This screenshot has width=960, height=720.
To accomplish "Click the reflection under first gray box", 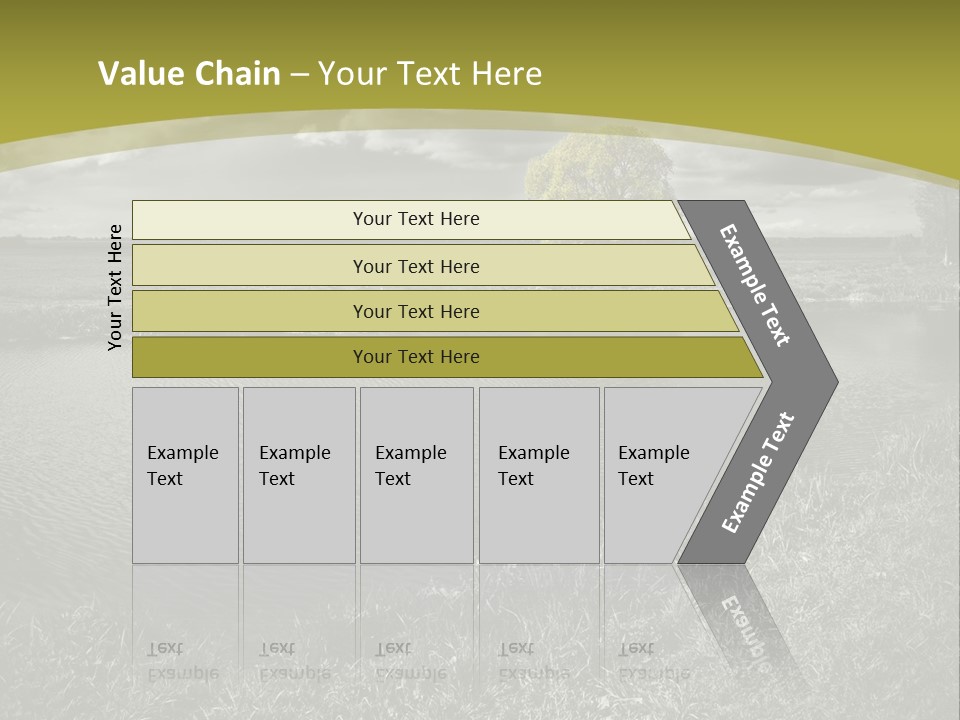I will (185, 640).
